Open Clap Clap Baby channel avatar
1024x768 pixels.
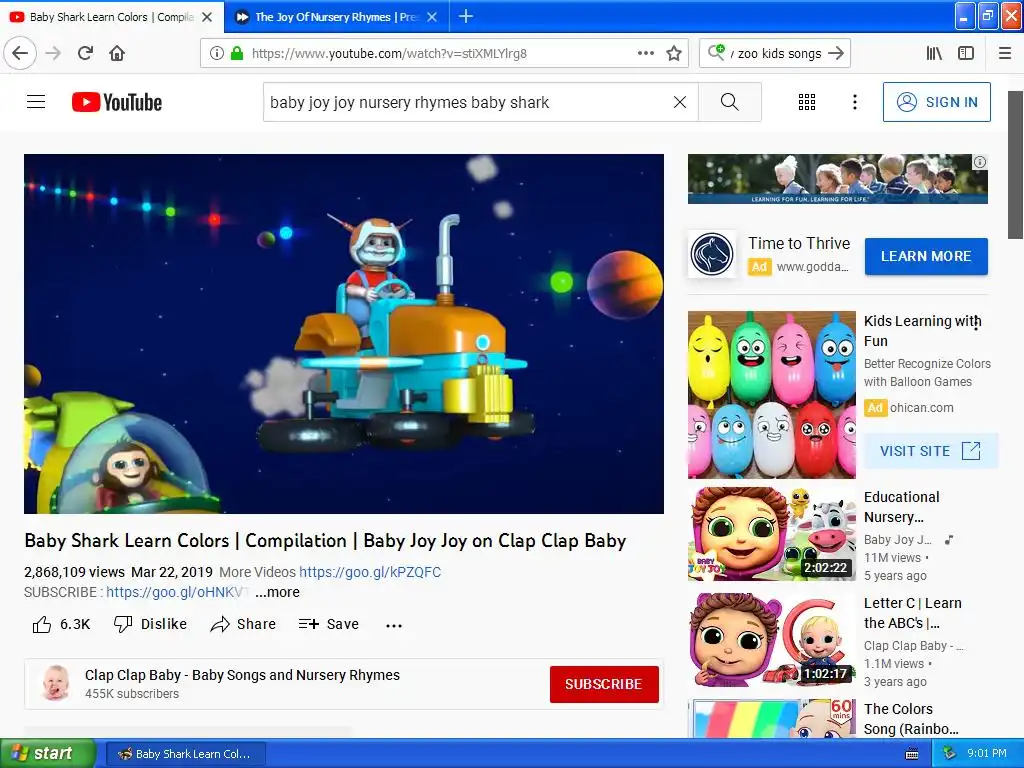(56, 683)
